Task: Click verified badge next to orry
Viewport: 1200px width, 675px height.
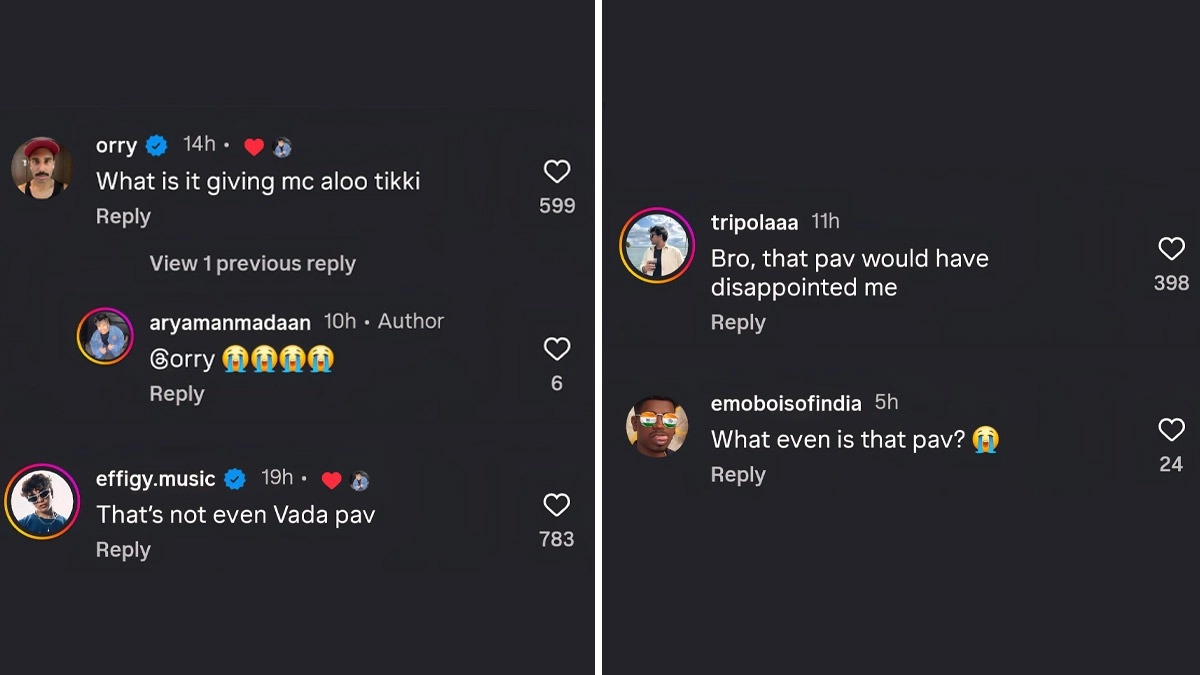Action: point(157,146)
